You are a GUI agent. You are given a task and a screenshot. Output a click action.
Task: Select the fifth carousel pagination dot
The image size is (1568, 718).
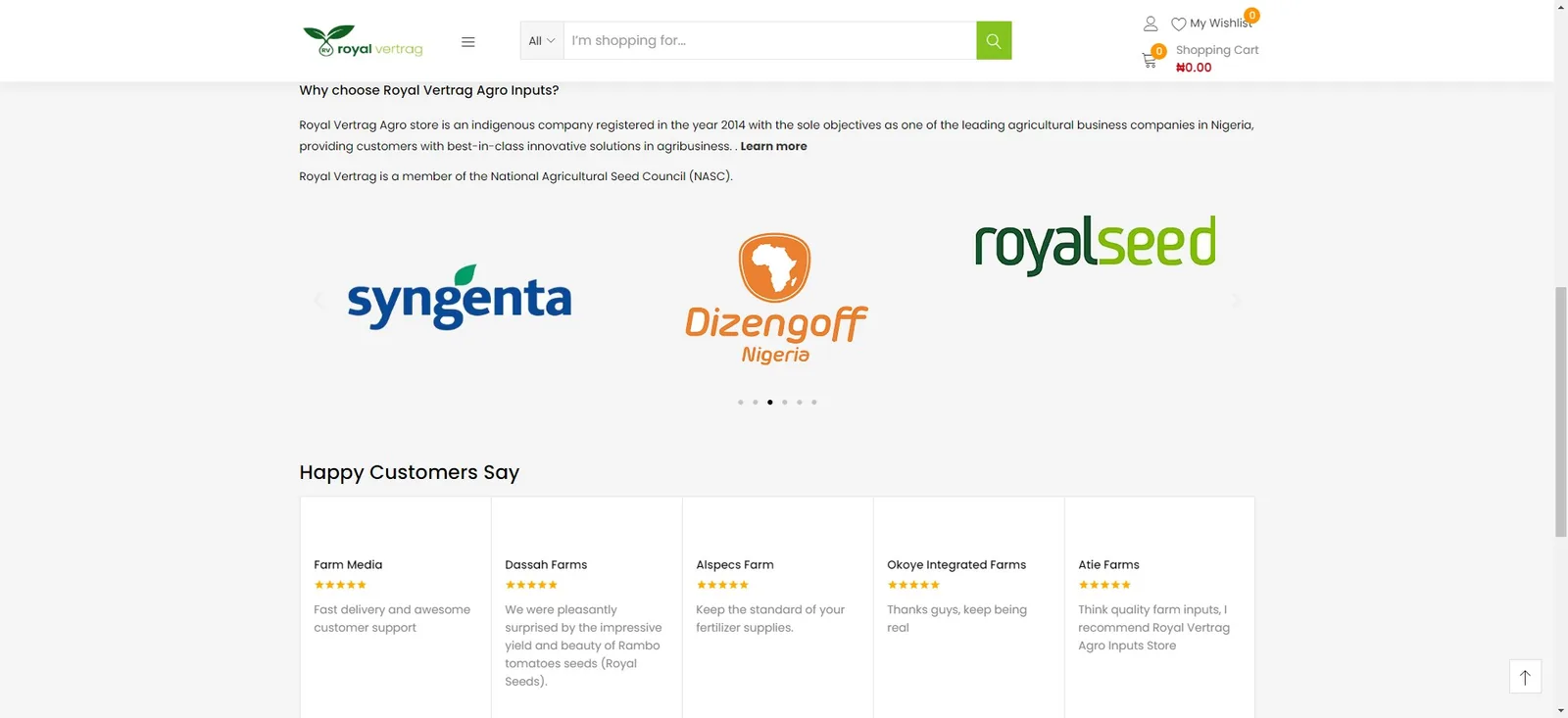[x=799, y=402]
